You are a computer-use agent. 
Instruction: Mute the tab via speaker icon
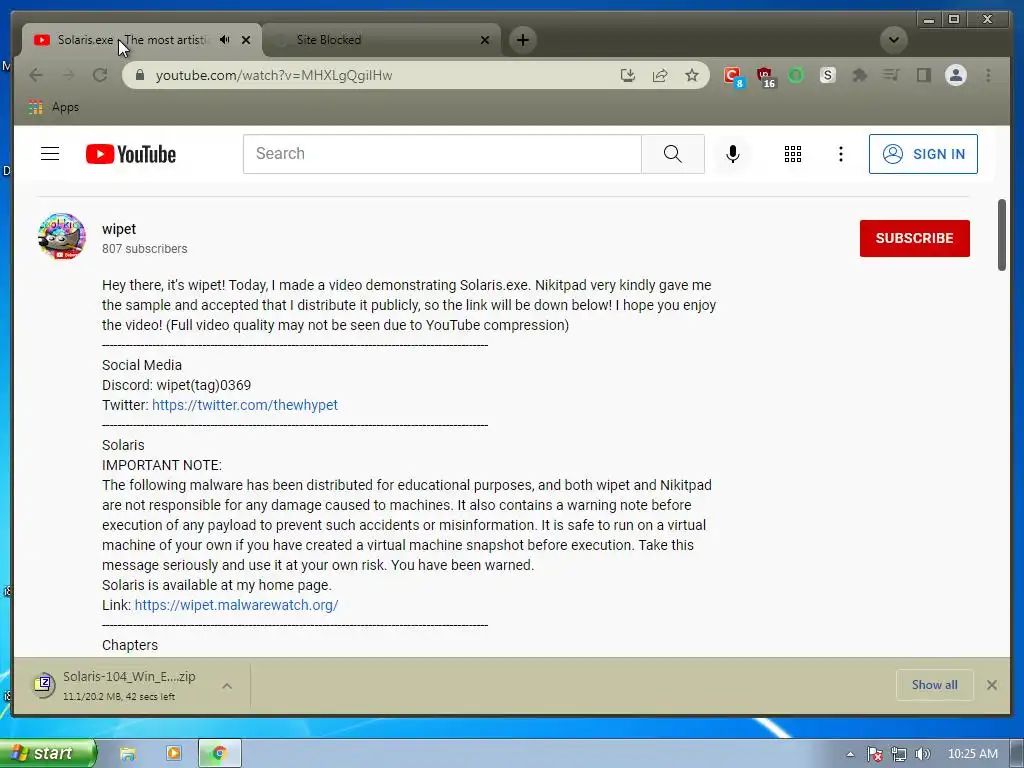click(x=225, y=40)
